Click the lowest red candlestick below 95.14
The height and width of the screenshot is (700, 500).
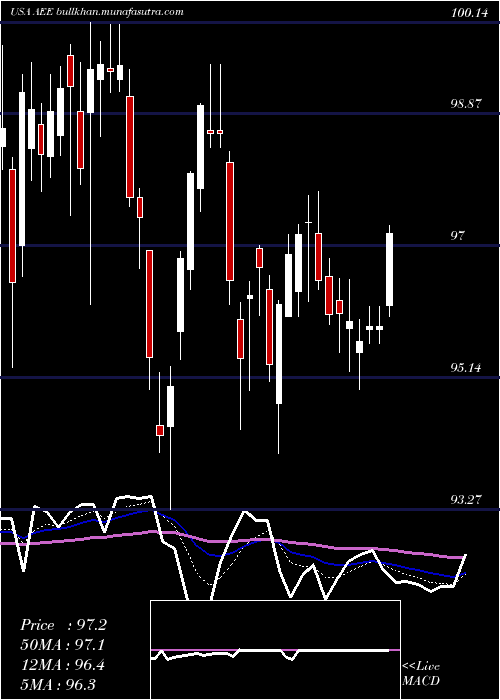(x=160, y=430)
